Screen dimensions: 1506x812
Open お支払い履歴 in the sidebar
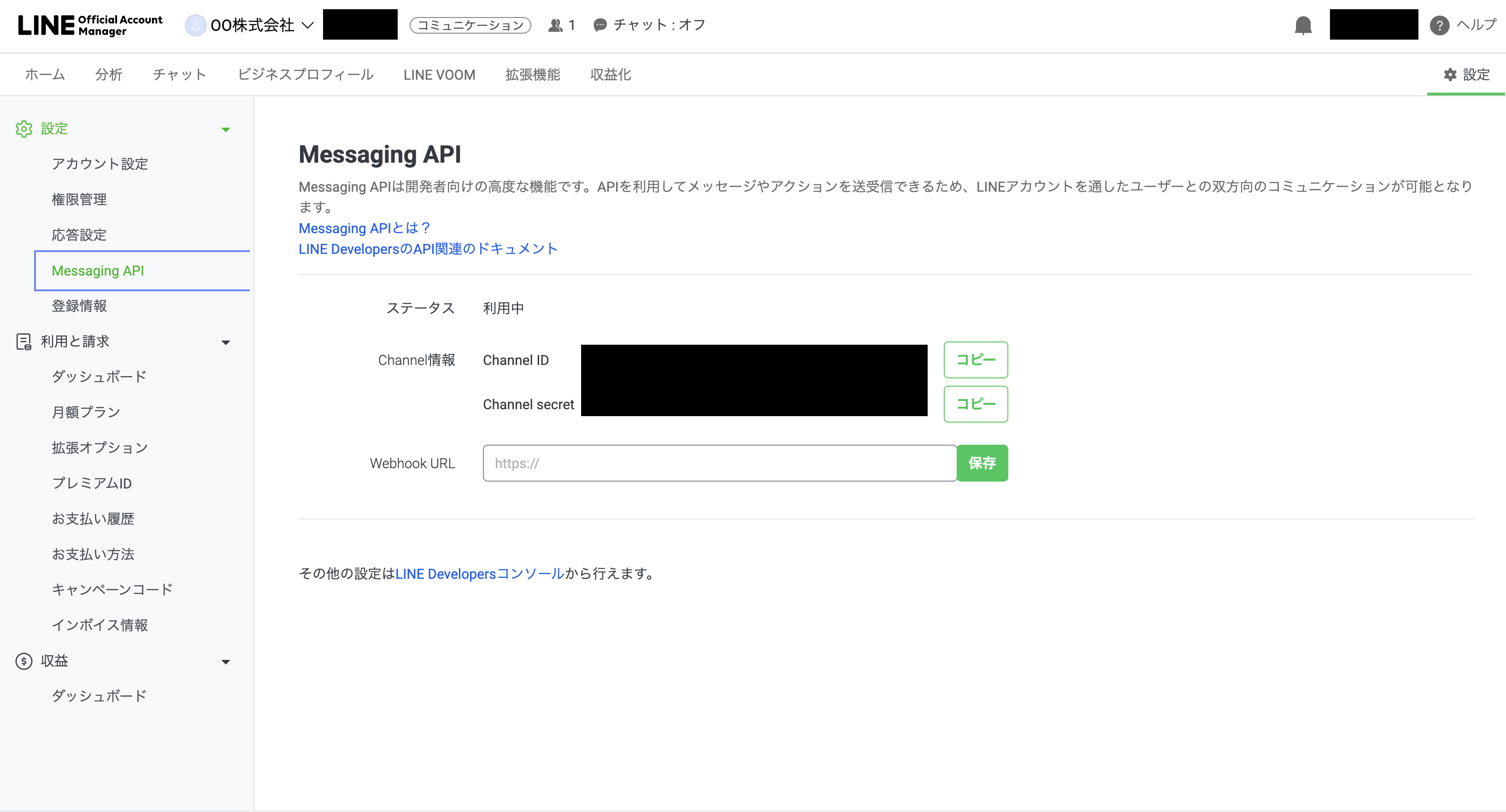pyautogui.click(x=93, y=518)
